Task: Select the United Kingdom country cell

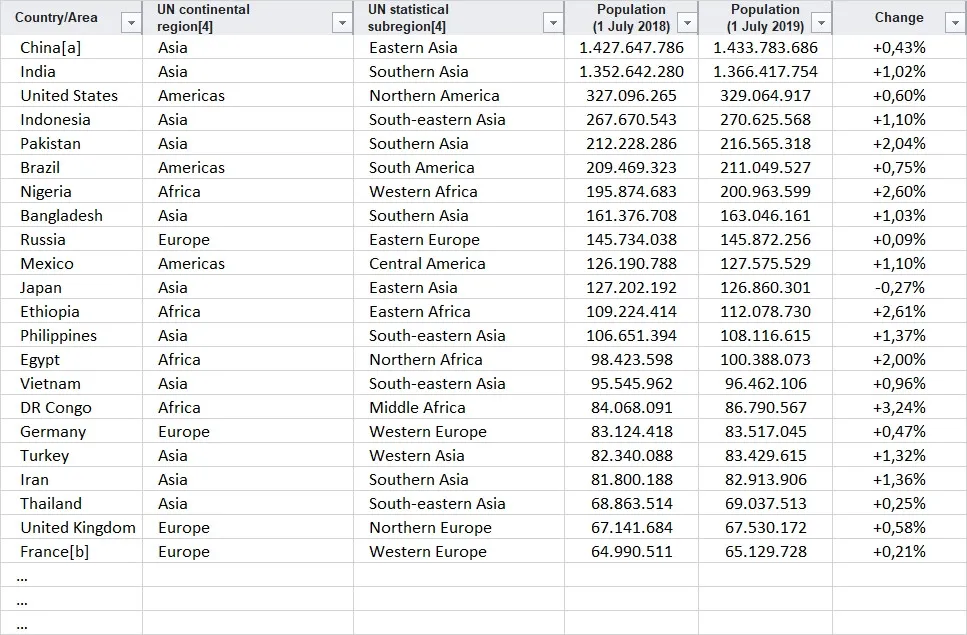Action: pos(78,527)
